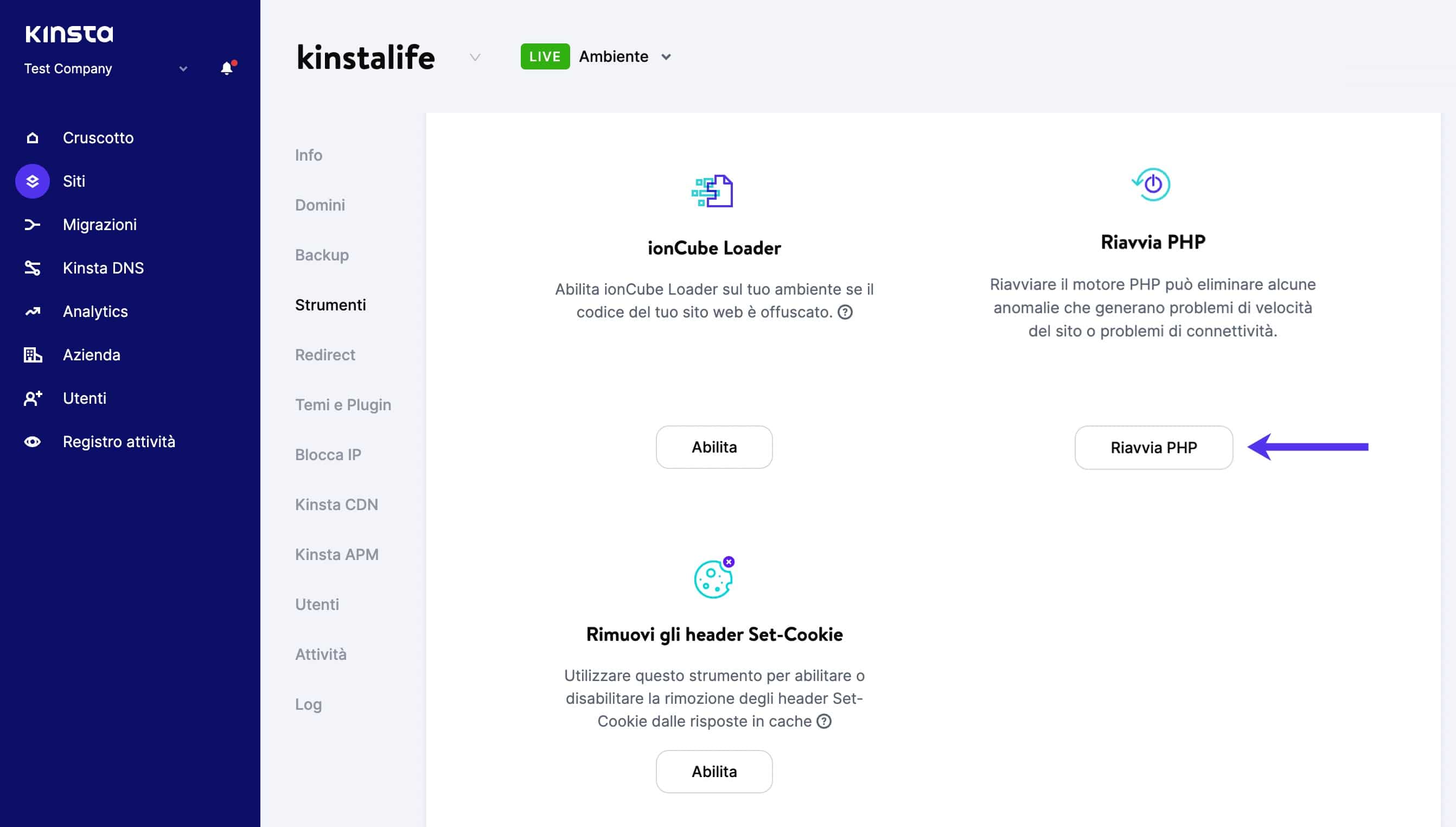The image size is (1456, 827).
Task: Open the kinstalife site selector chevron
Action: 475,58
